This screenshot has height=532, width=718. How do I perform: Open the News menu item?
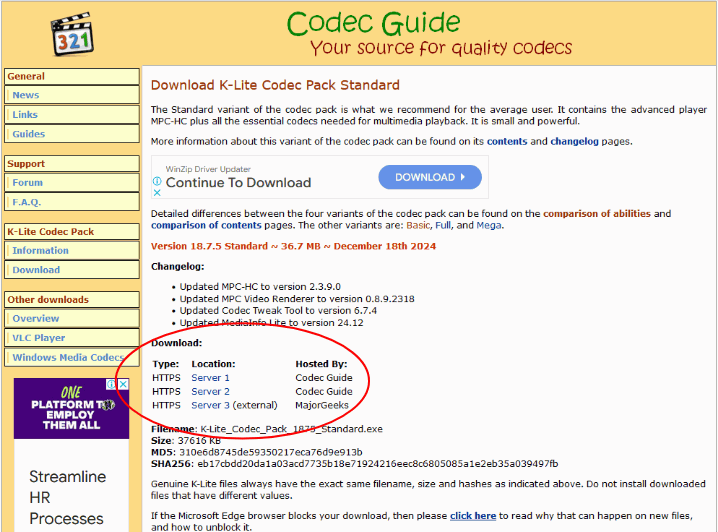tap(72, 95)
